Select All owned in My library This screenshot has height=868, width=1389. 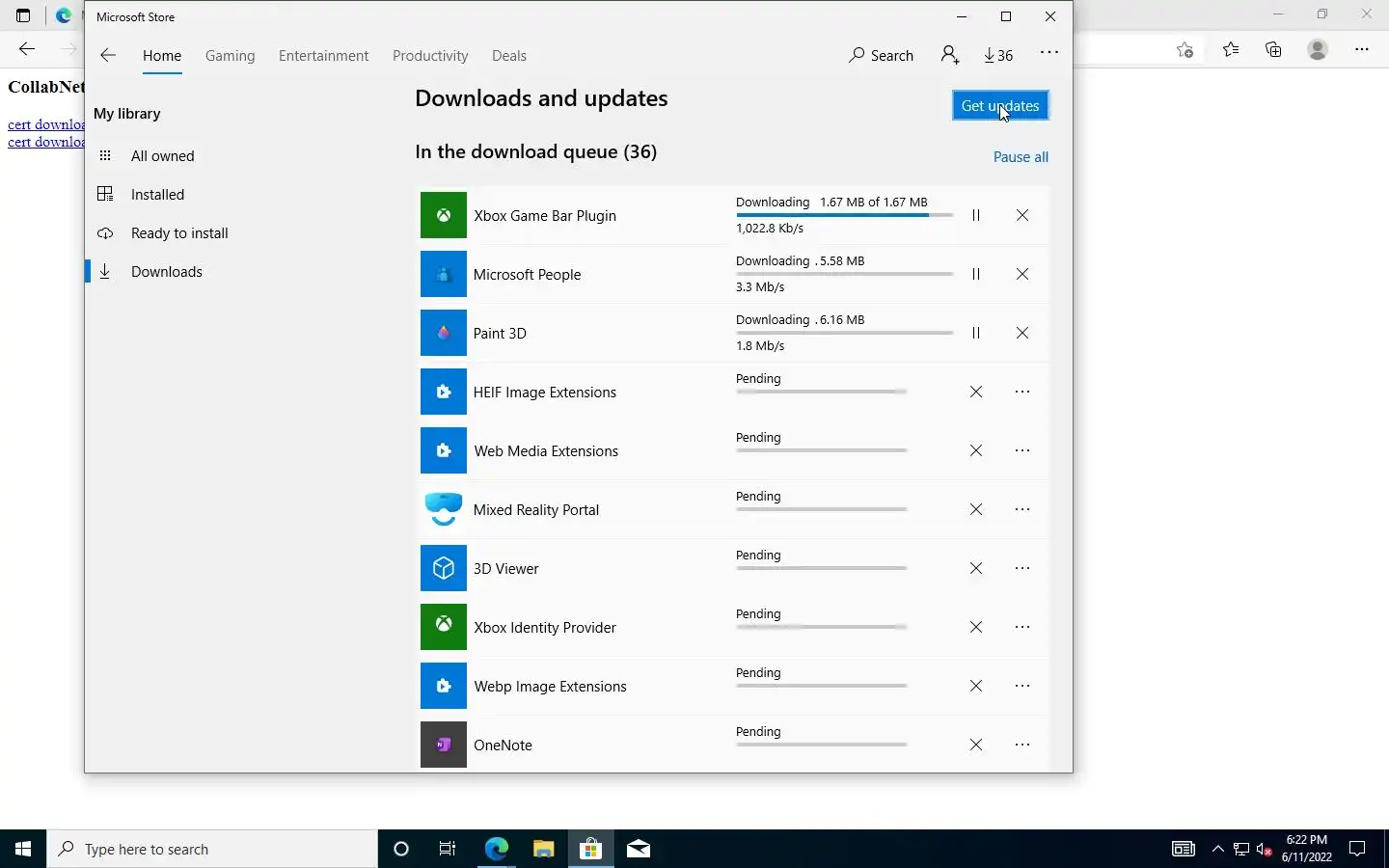(162, 156)
